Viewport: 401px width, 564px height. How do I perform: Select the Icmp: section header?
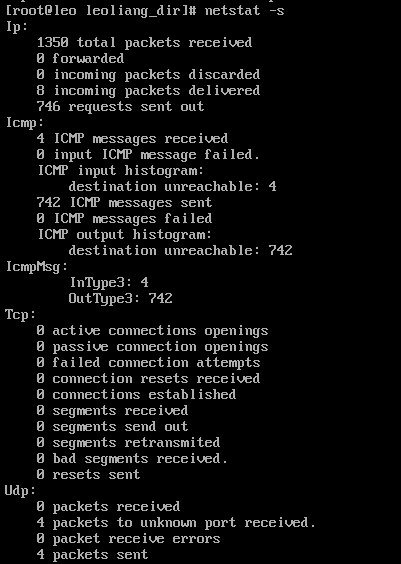24,123
